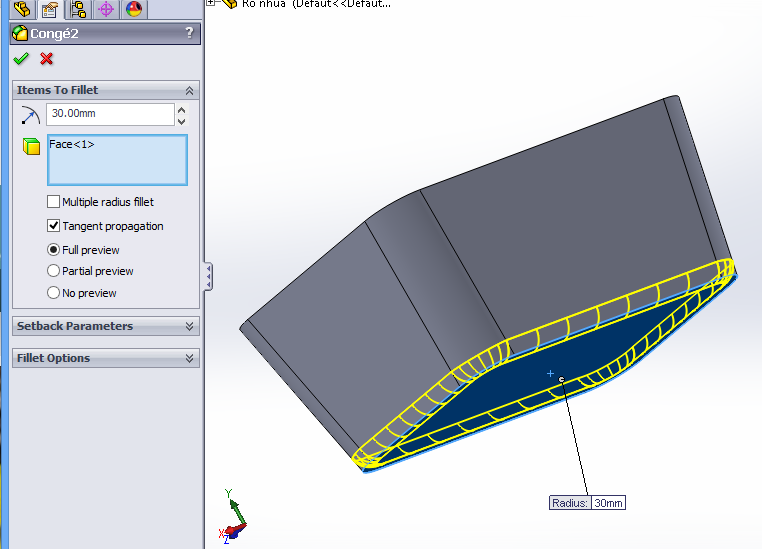Collapse the Items To Fillet section
The width and height of the screenshot is (762, 549).
(189, 90)
